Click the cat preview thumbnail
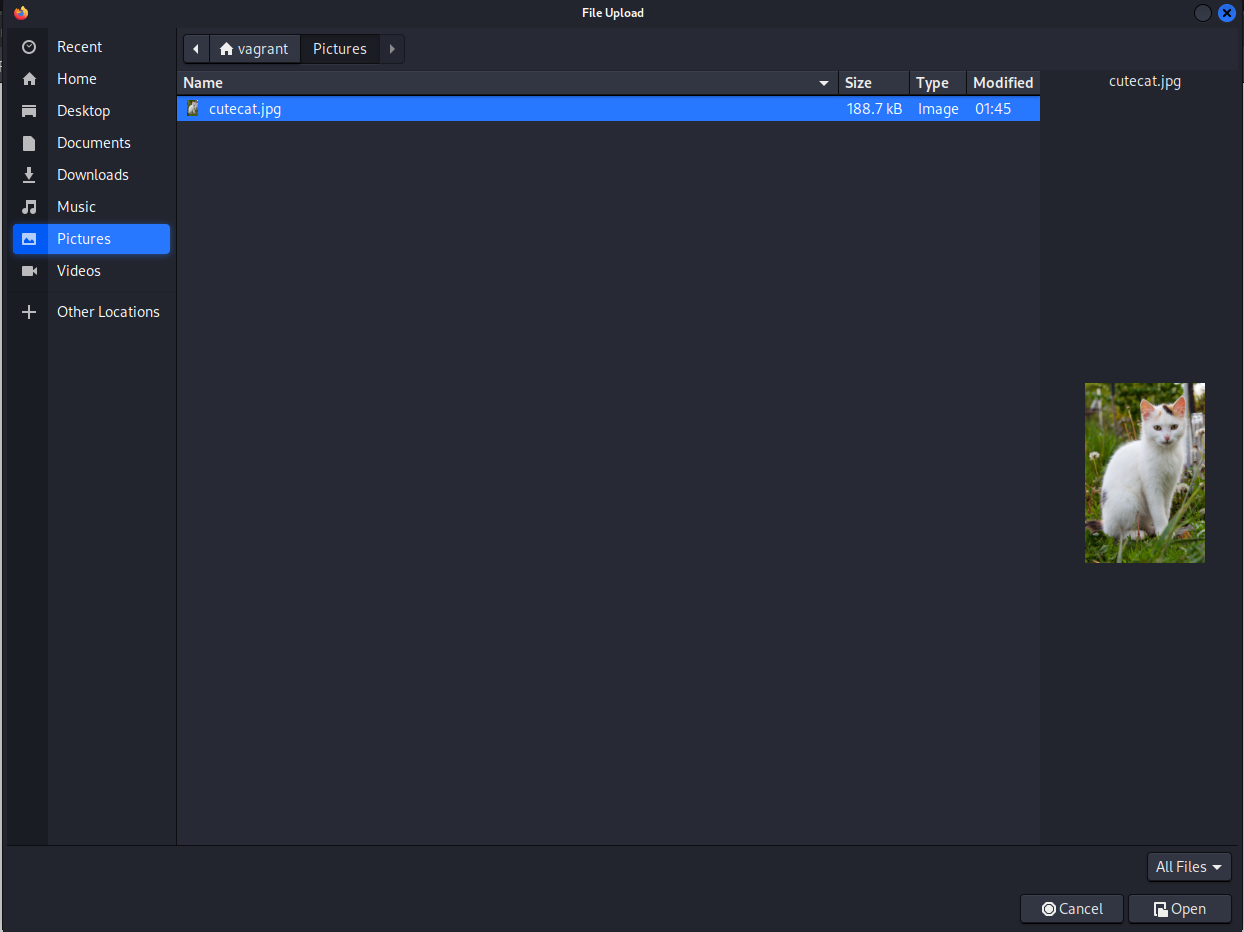 pyautogui.click(x=1144, y=473)
